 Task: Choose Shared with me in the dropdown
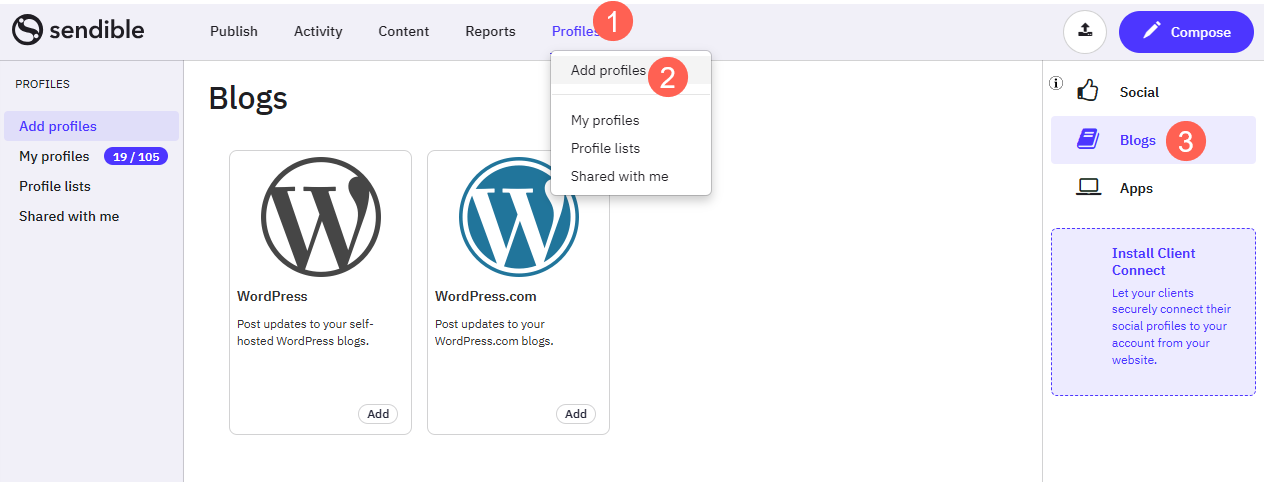click(630, 176)
